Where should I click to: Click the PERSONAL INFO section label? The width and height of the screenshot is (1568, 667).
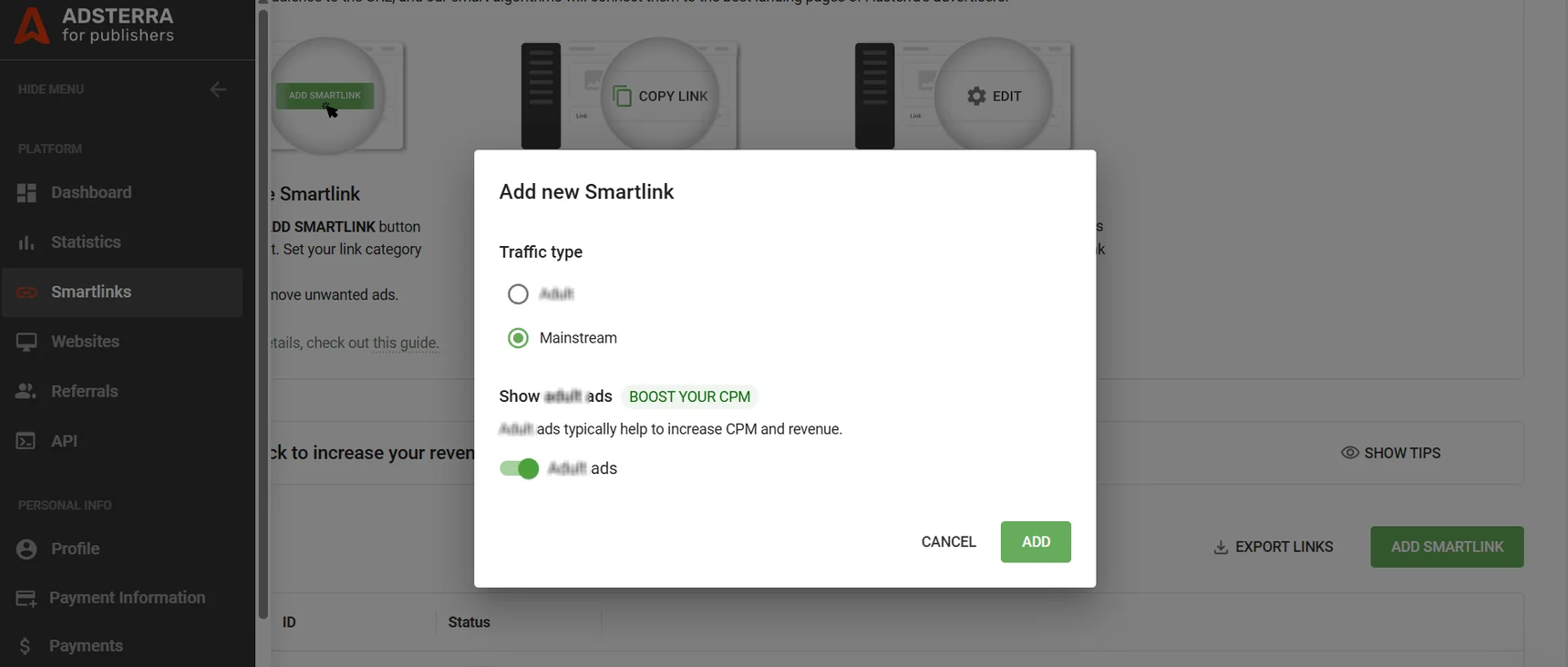[x=65, y=505]
